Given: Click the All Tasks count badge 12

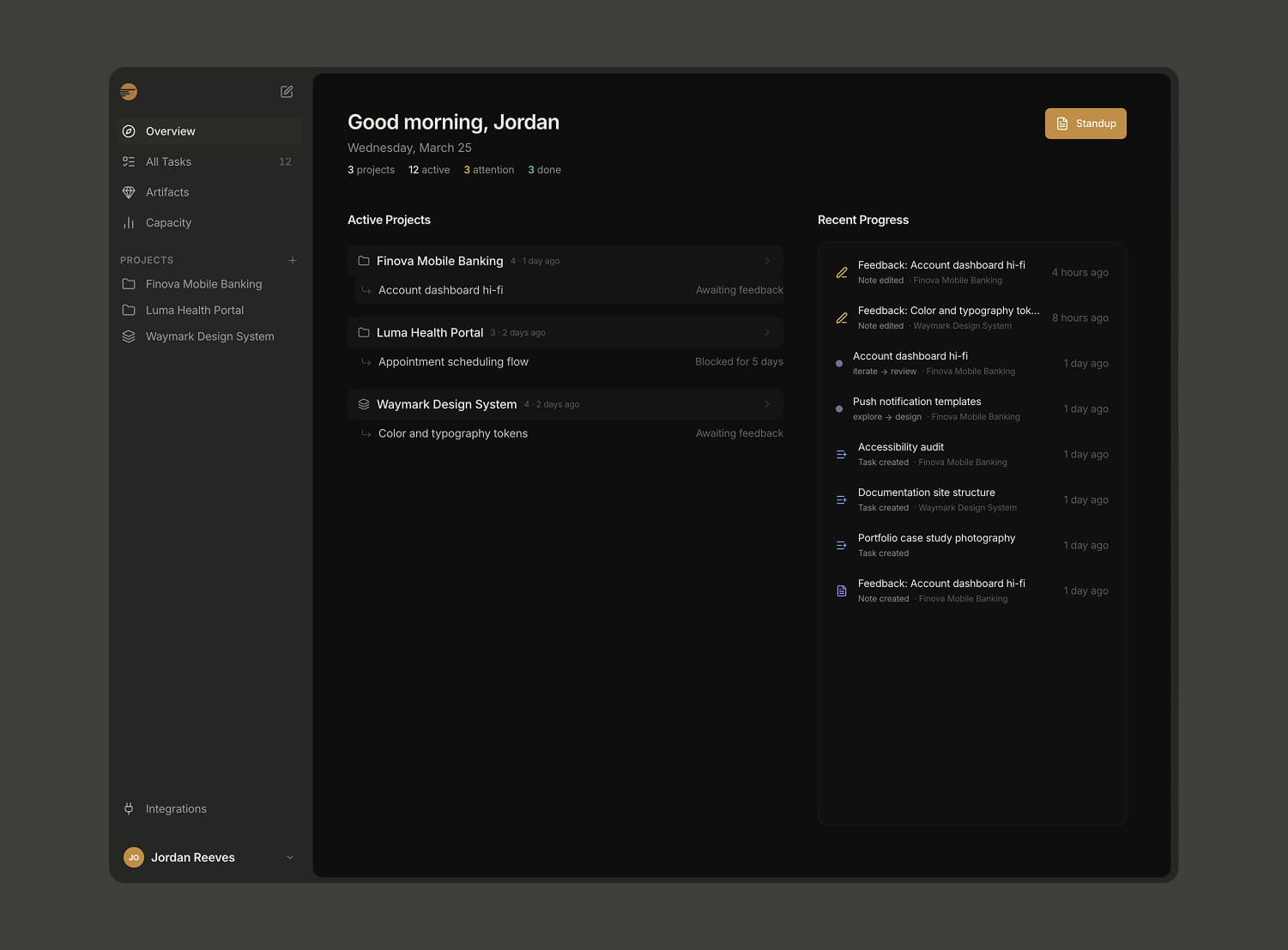Looking at the screenshot, I should (x=285, y=161).
